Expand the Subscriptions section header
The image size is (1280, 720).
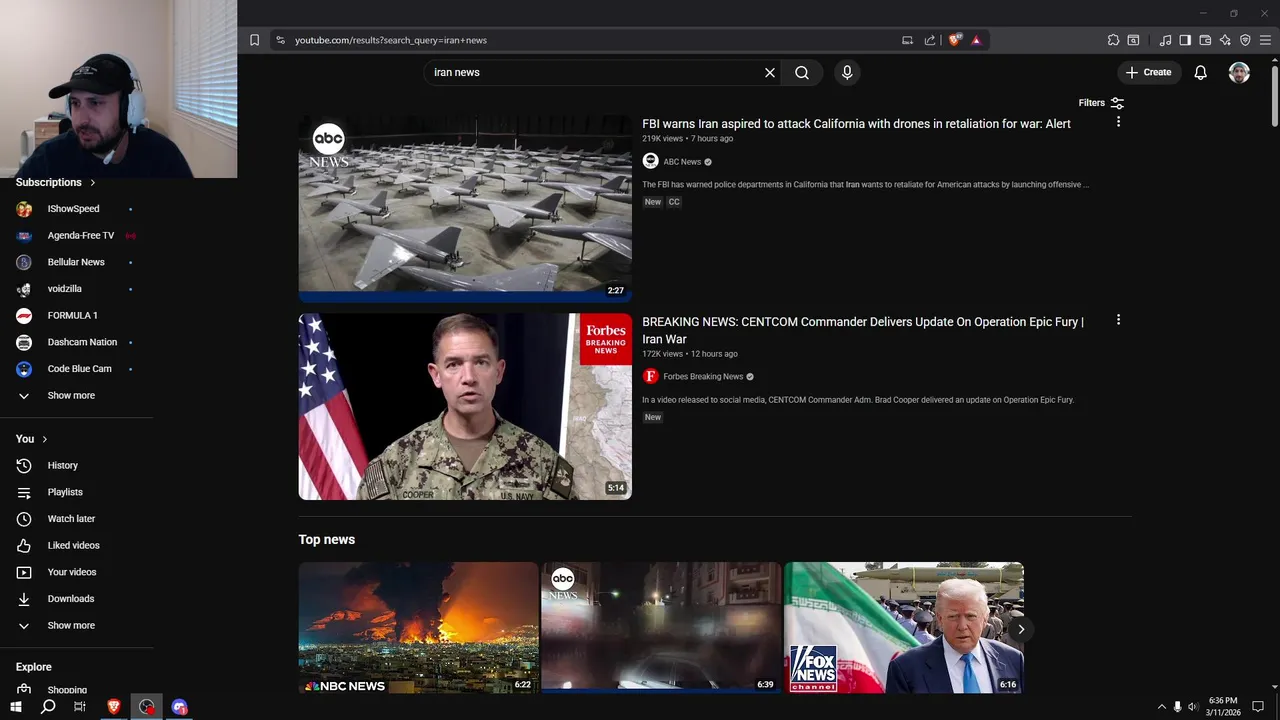[56, 182]
